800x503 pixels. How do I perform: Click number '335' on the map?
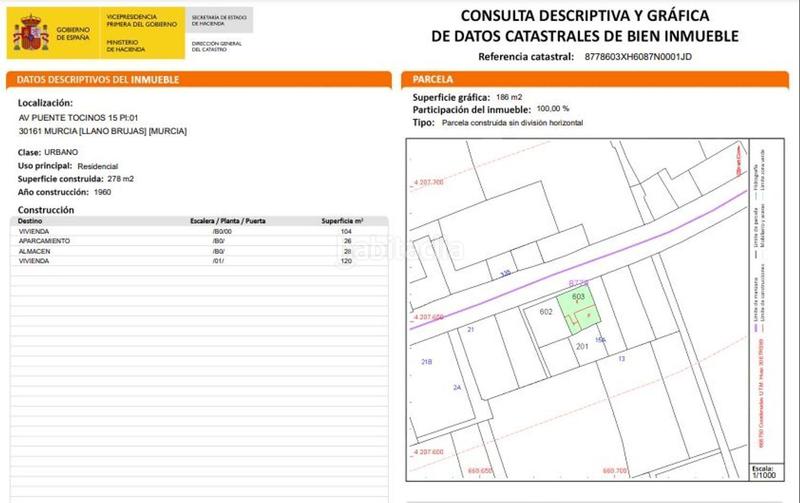click(x=505, y=274)
